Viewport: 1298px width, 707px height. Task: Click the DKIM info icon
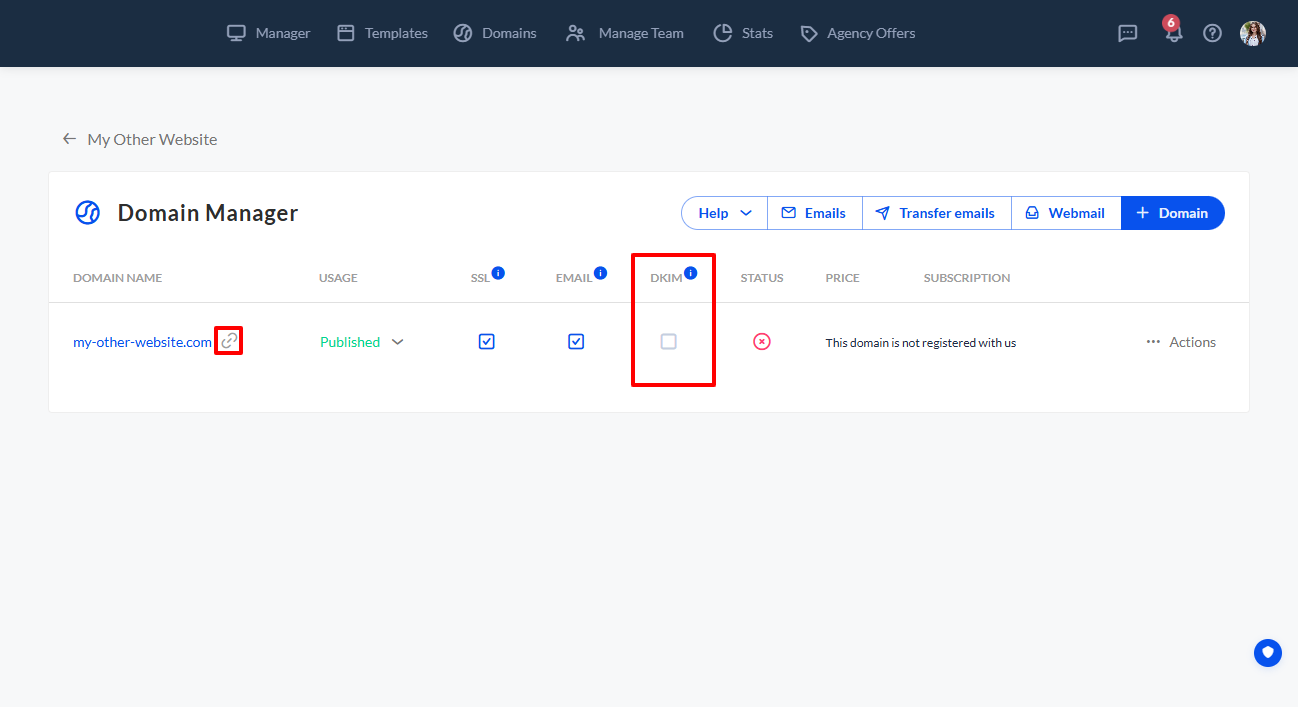point(690,273)
